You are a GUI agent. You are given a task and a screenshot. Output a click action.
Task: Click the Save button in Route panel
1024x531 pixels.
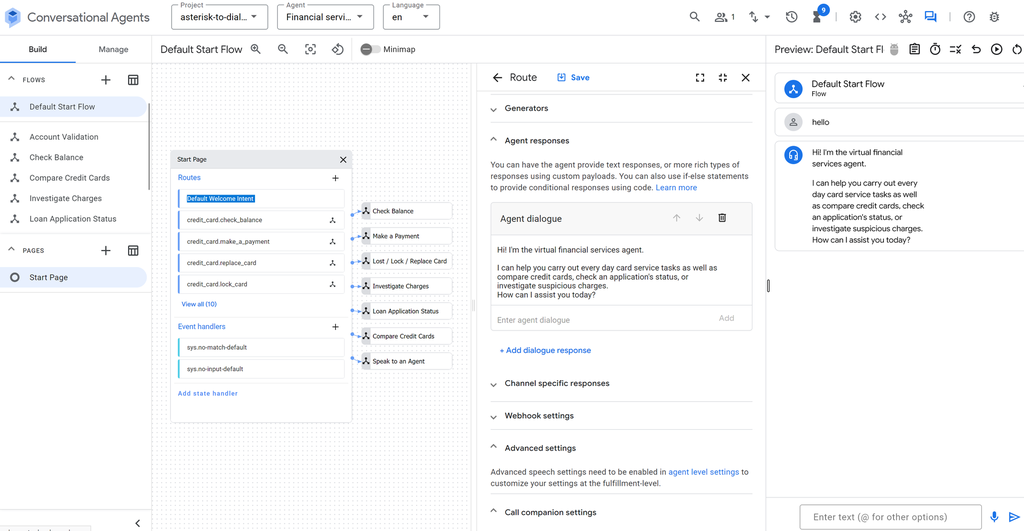coord(573,77)
